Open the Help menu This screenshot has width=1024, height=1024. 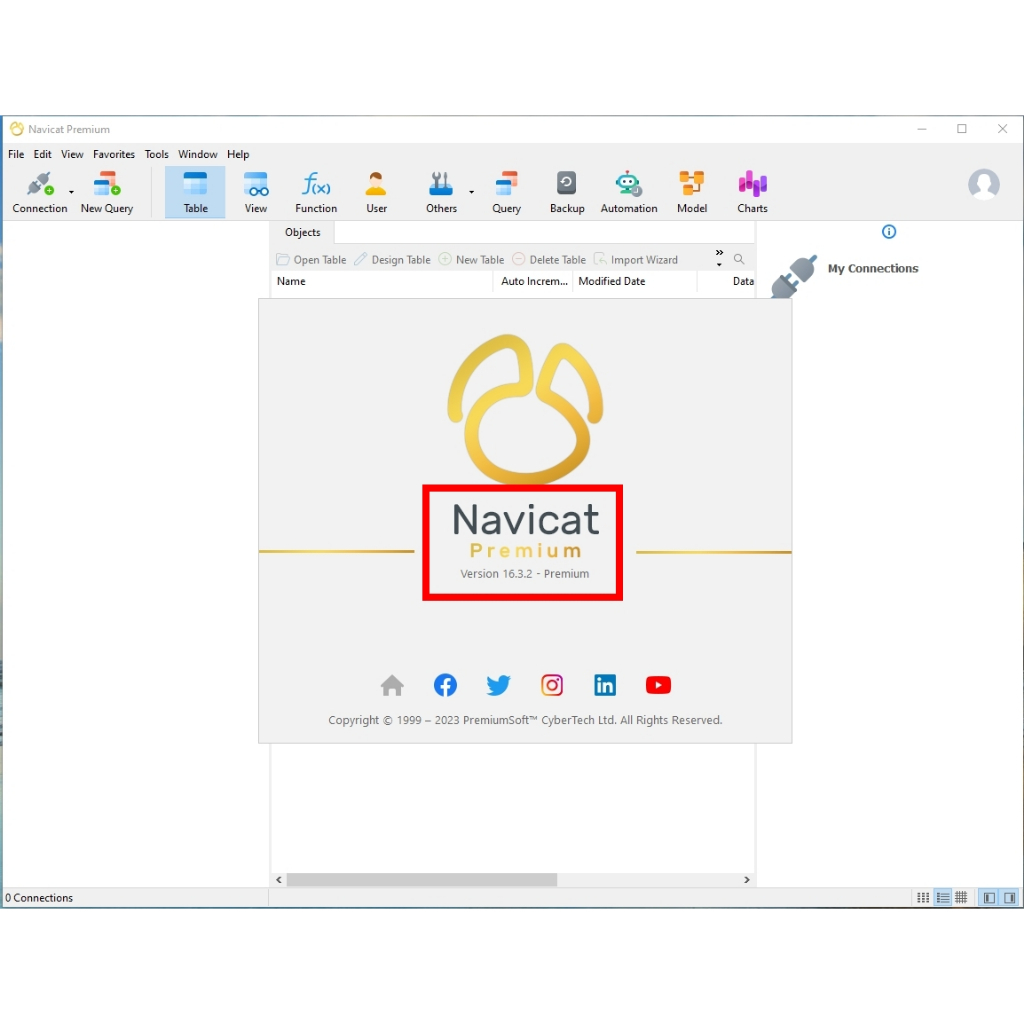coord(238,154)
